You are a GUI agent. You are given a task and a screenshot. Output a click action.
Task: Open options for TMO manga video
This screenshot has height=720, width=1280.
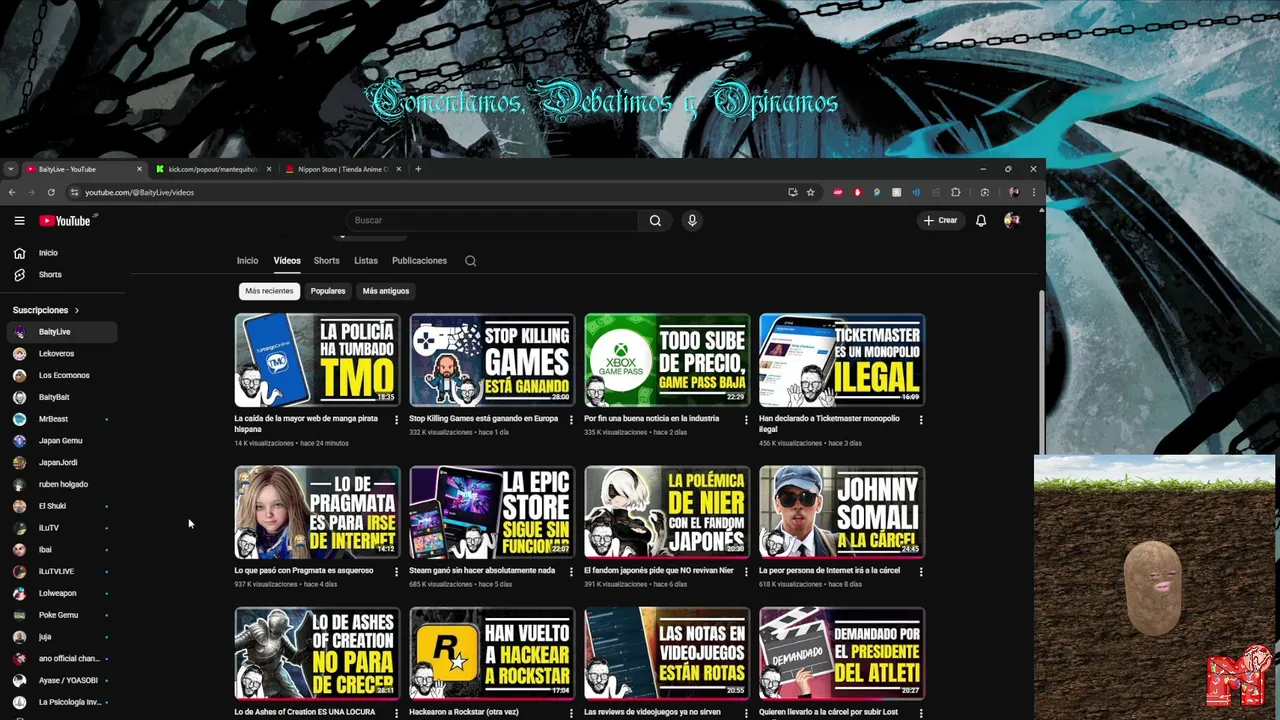(x=396, y=420)
